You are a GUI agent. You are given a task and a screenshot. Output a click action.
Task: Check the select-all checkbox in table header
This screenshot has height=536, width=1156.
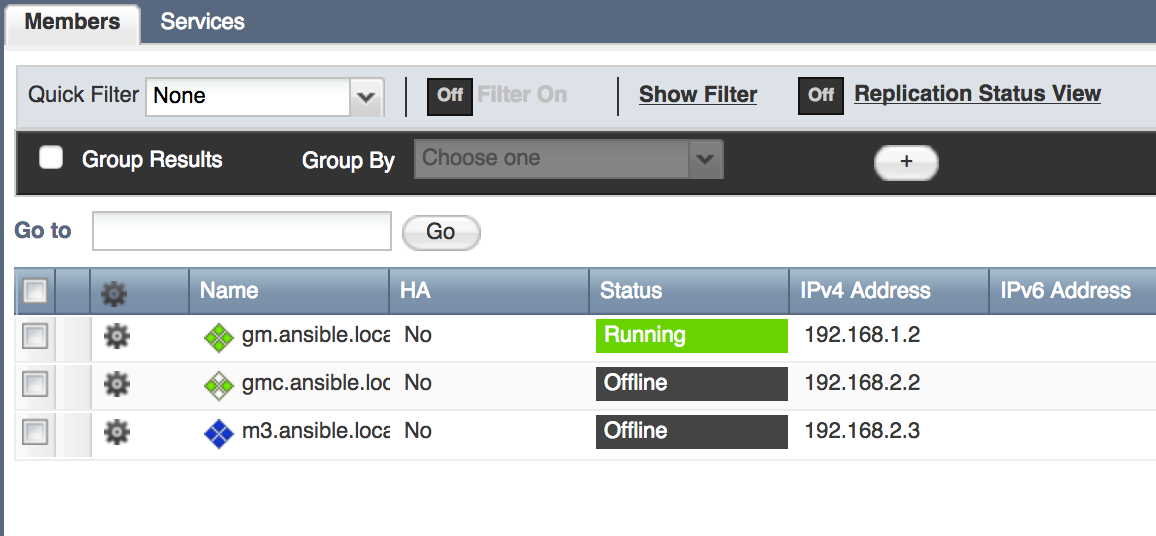[35, 291]
